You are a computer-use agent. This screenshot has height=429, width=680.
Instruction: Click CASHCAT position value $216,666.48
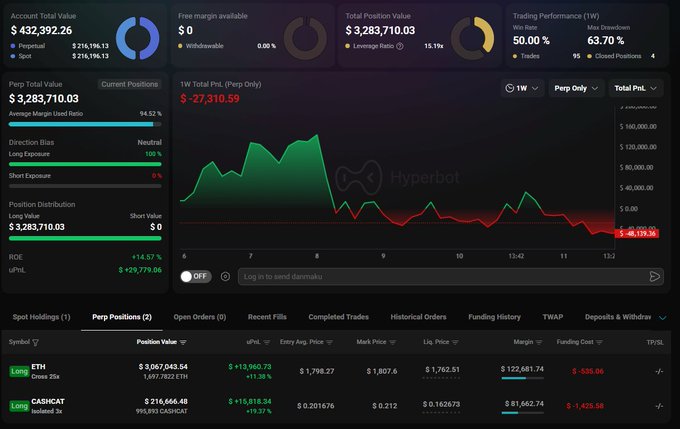[166, 402]
